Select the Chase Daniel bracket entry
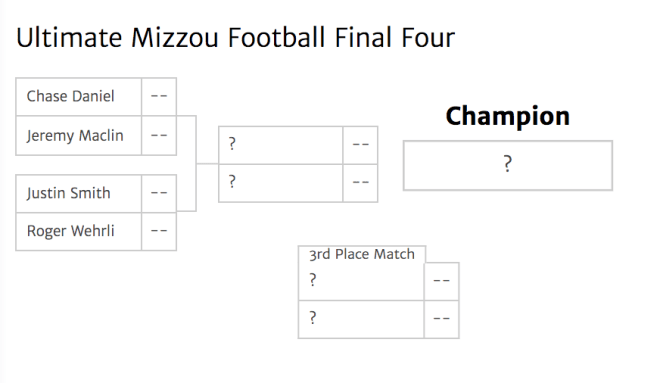Viewport: 660px width, 383px height. [x=79, y=97]
